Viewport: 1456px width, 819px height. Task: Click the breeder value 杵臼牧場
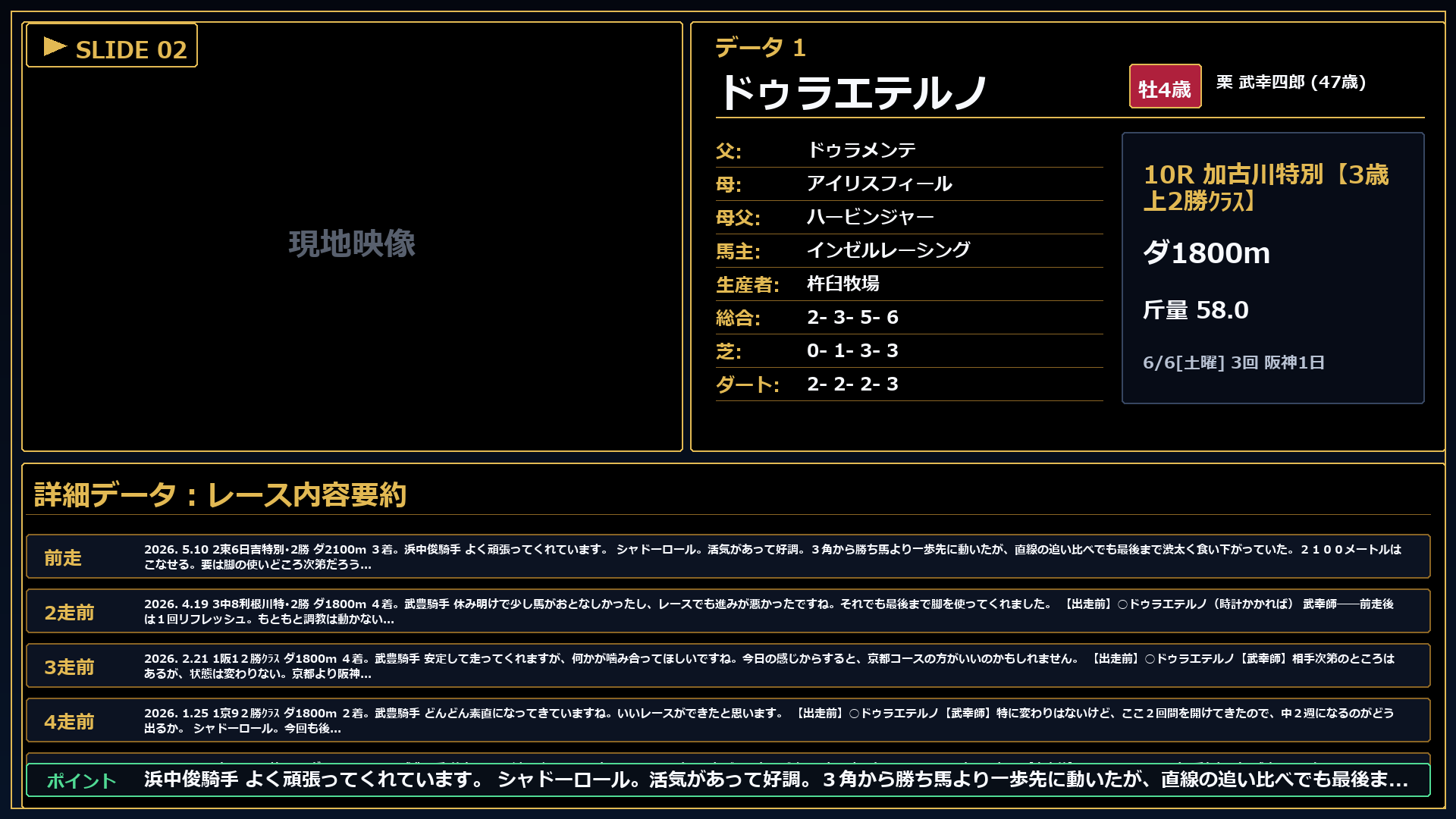click(843, 284)
